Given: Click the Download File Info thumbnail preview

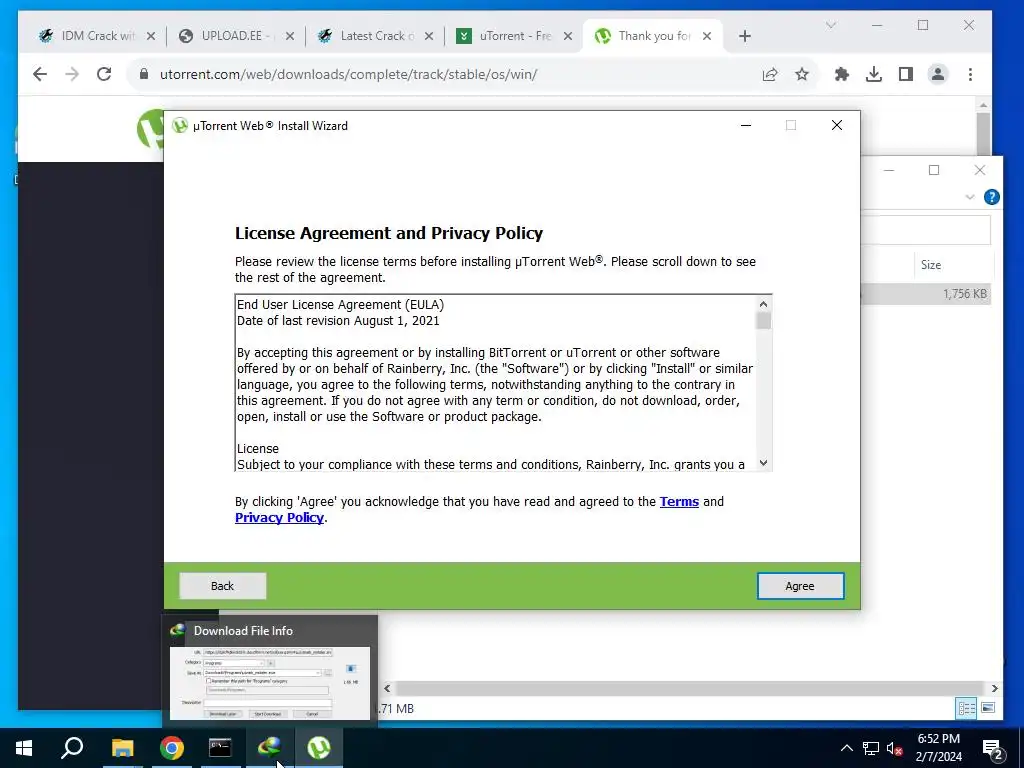Looking at the screenshot, I should point(270,683).
